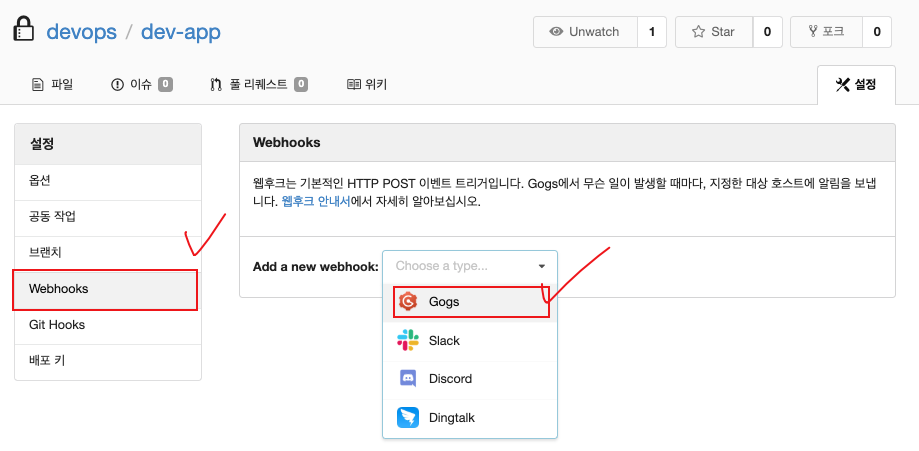Open the 설정 tab
The height and width of the screenshot is (451, 919).
[856, 84]
